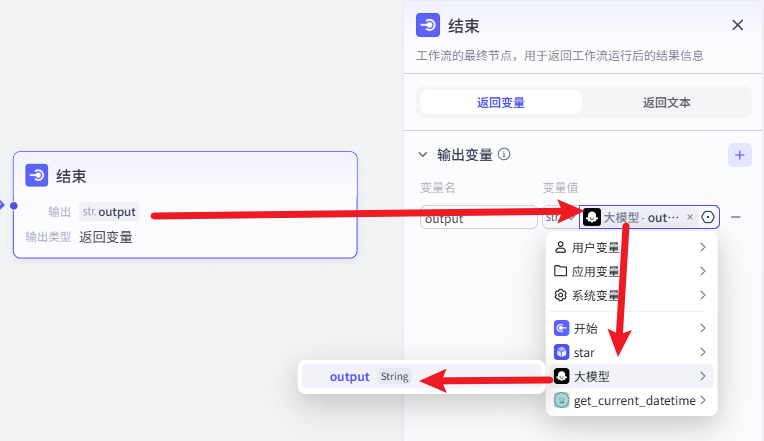Image resolution: width=764 pixels, height=441 pixels.
Task: Delete the output variable row
Action: pyautogui.click(x=736, y=217)
